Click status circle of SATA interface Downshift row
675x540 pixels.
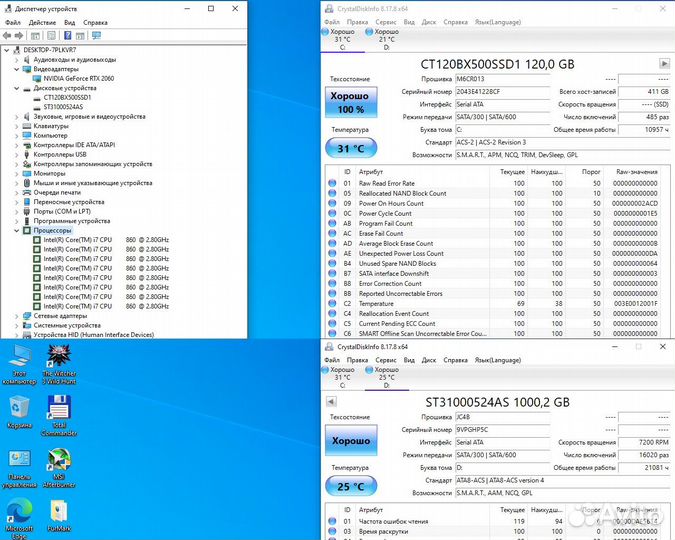[x=332, y=273]
